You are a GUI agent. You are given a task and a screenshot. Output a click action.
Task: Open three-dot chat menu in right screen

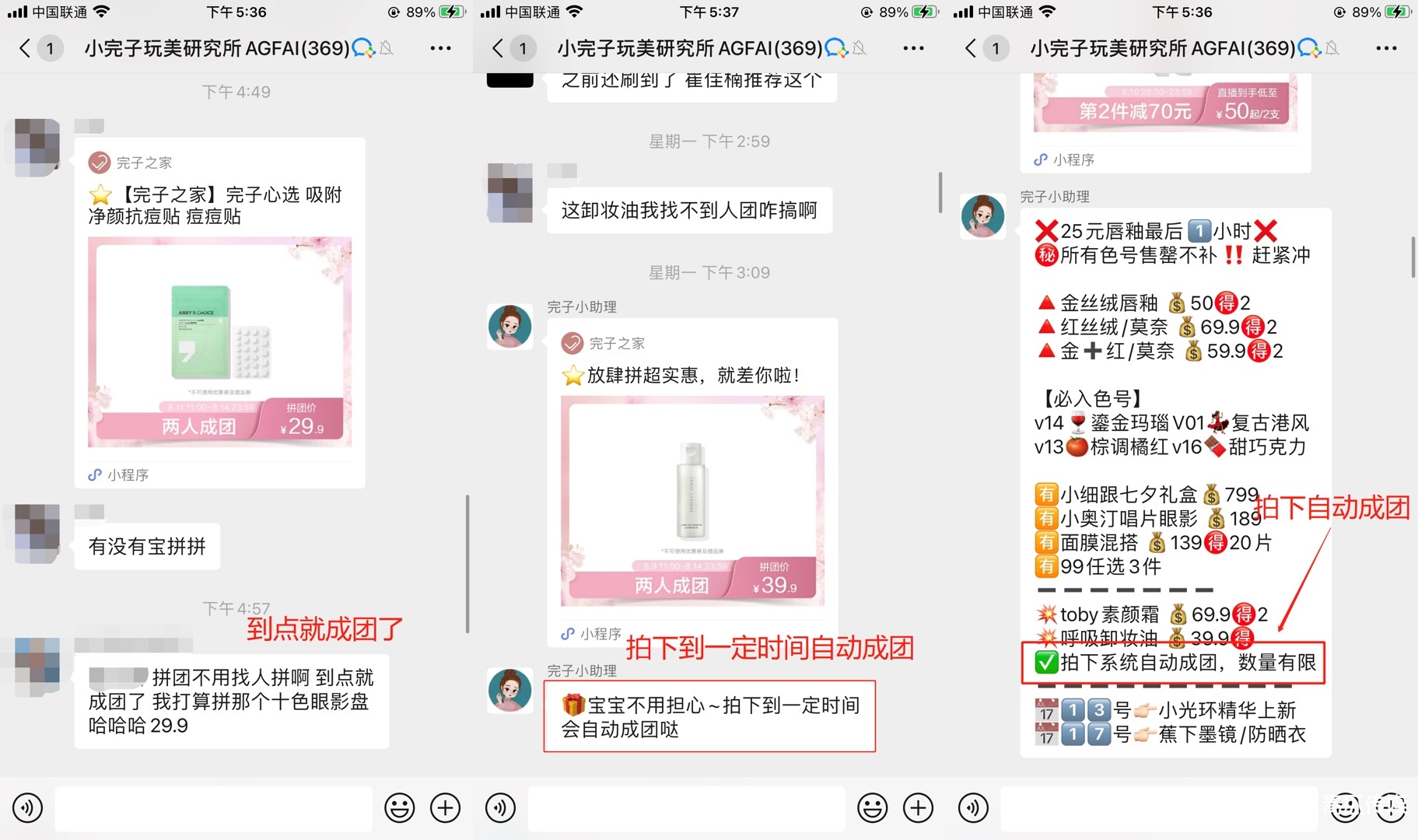click(x=1386, y=48)
